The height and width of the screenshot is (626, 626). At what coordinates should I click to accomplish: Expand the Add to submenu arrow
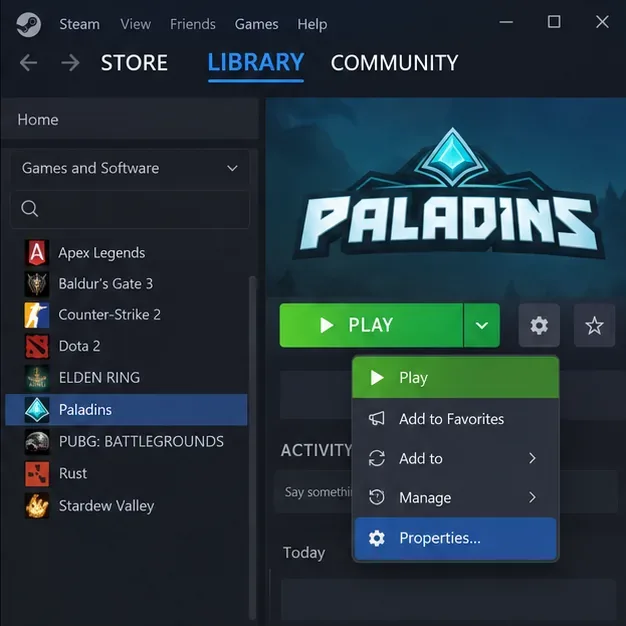pos(532,458)
